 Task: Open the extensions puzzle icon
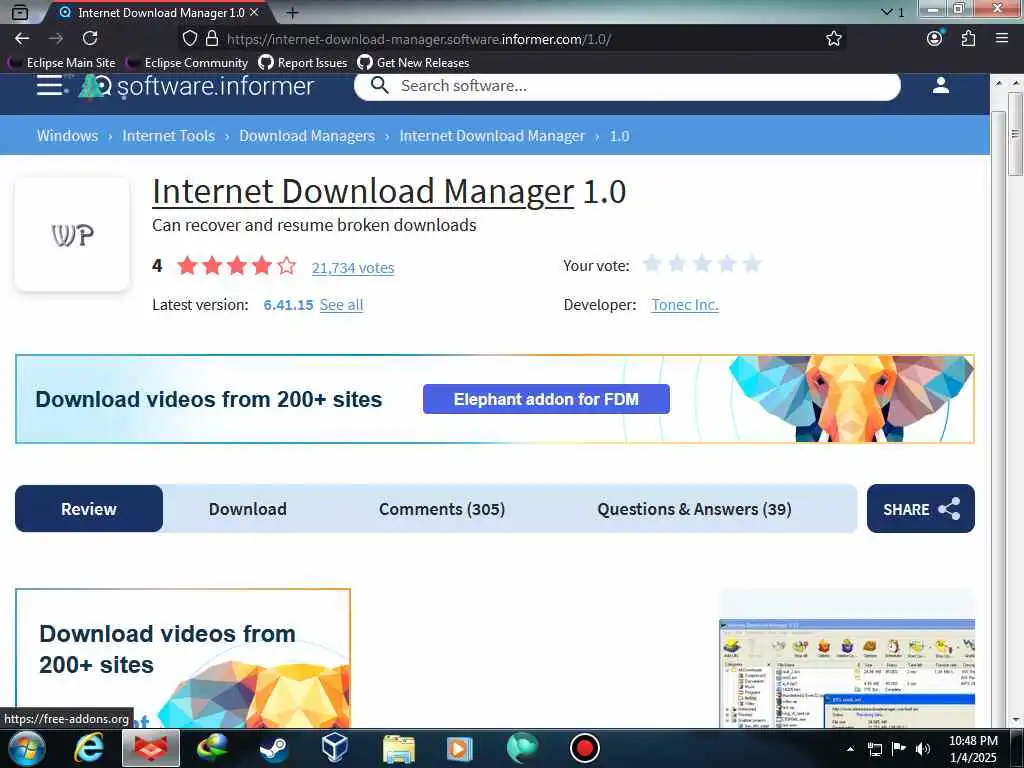968,39
